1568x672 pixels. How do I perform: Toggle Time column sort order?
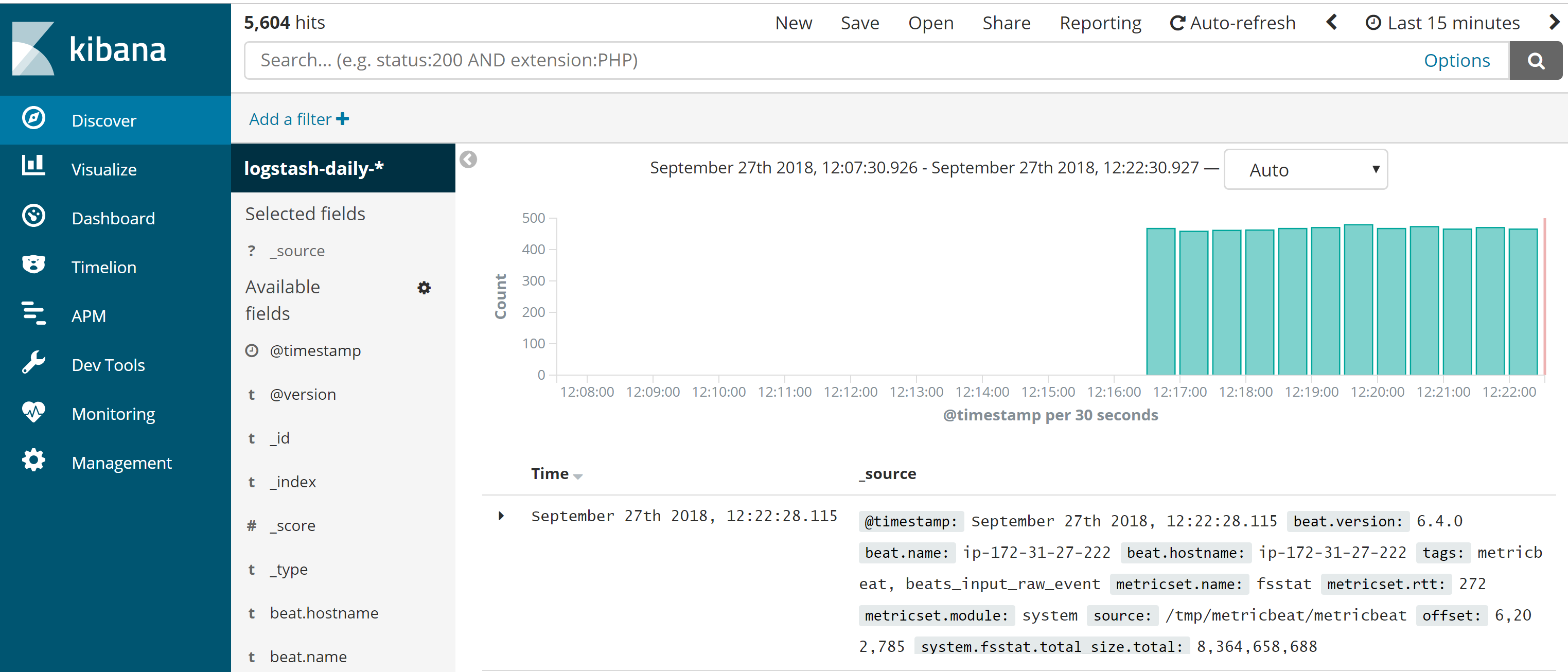[578, 476]
